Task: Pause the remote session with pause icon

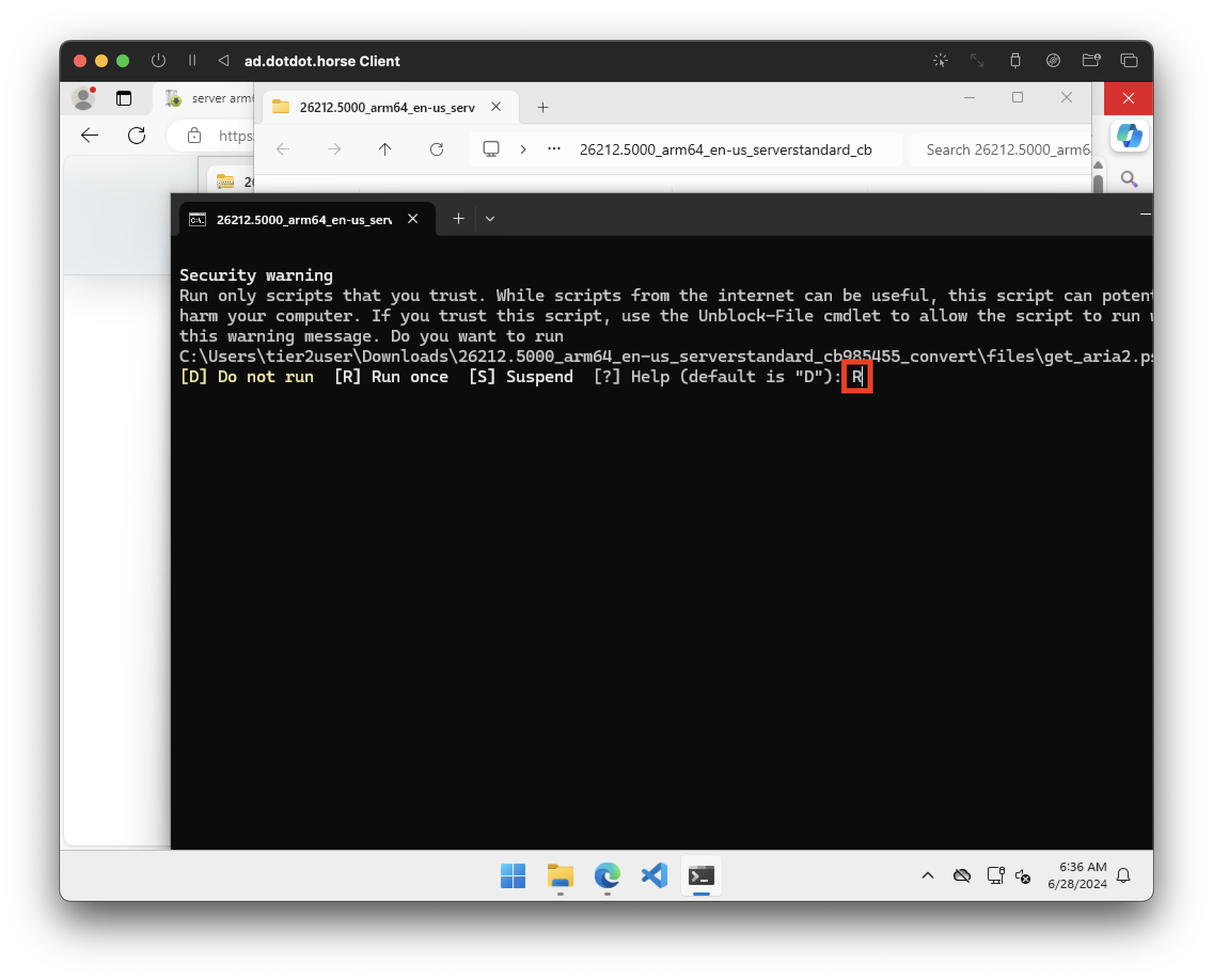Action: click(x=192, y=60)
